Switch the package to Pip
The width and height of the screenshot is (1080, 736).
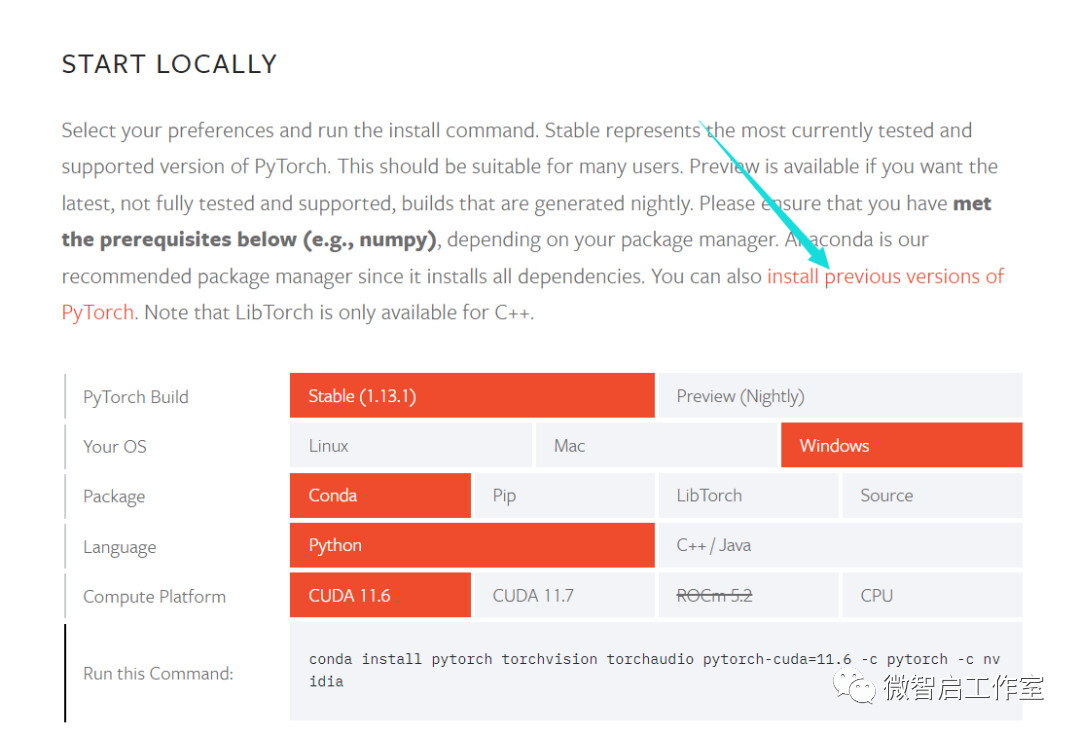564,496
